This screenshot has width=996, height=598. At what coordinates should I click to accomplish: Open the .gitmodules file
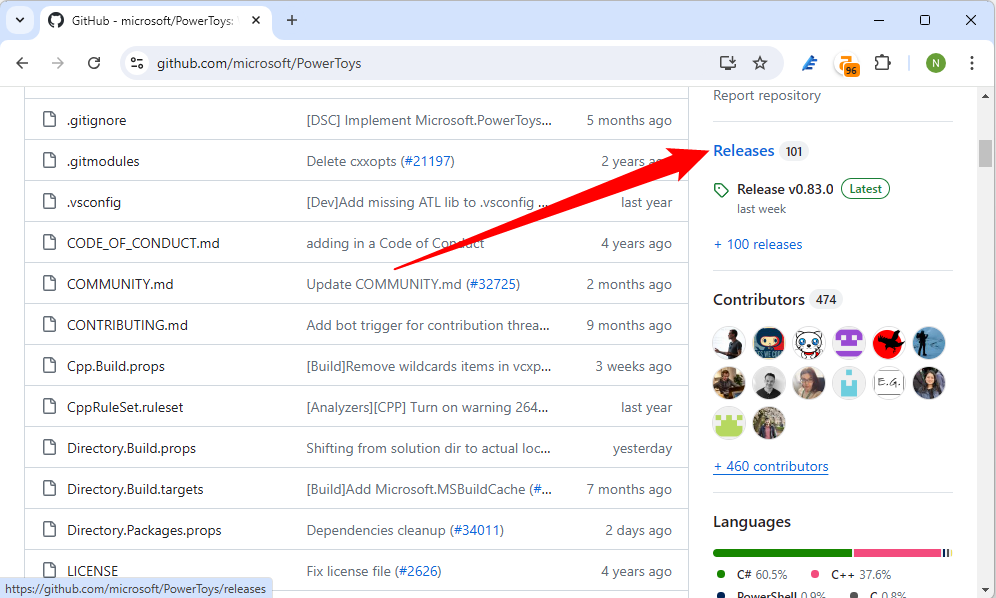point(103,161)
